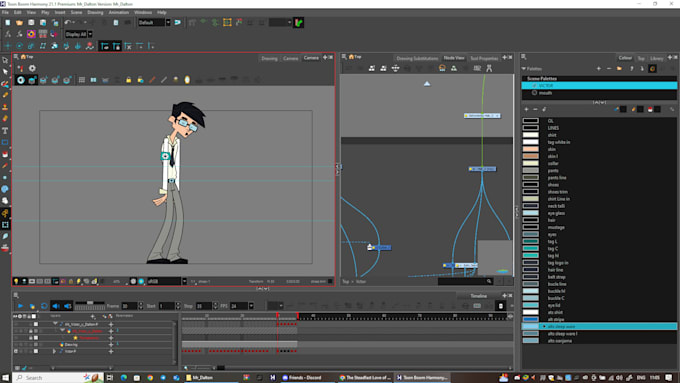
Task: Click the Open Scene folder icon
Action: (x=20, y=23)
